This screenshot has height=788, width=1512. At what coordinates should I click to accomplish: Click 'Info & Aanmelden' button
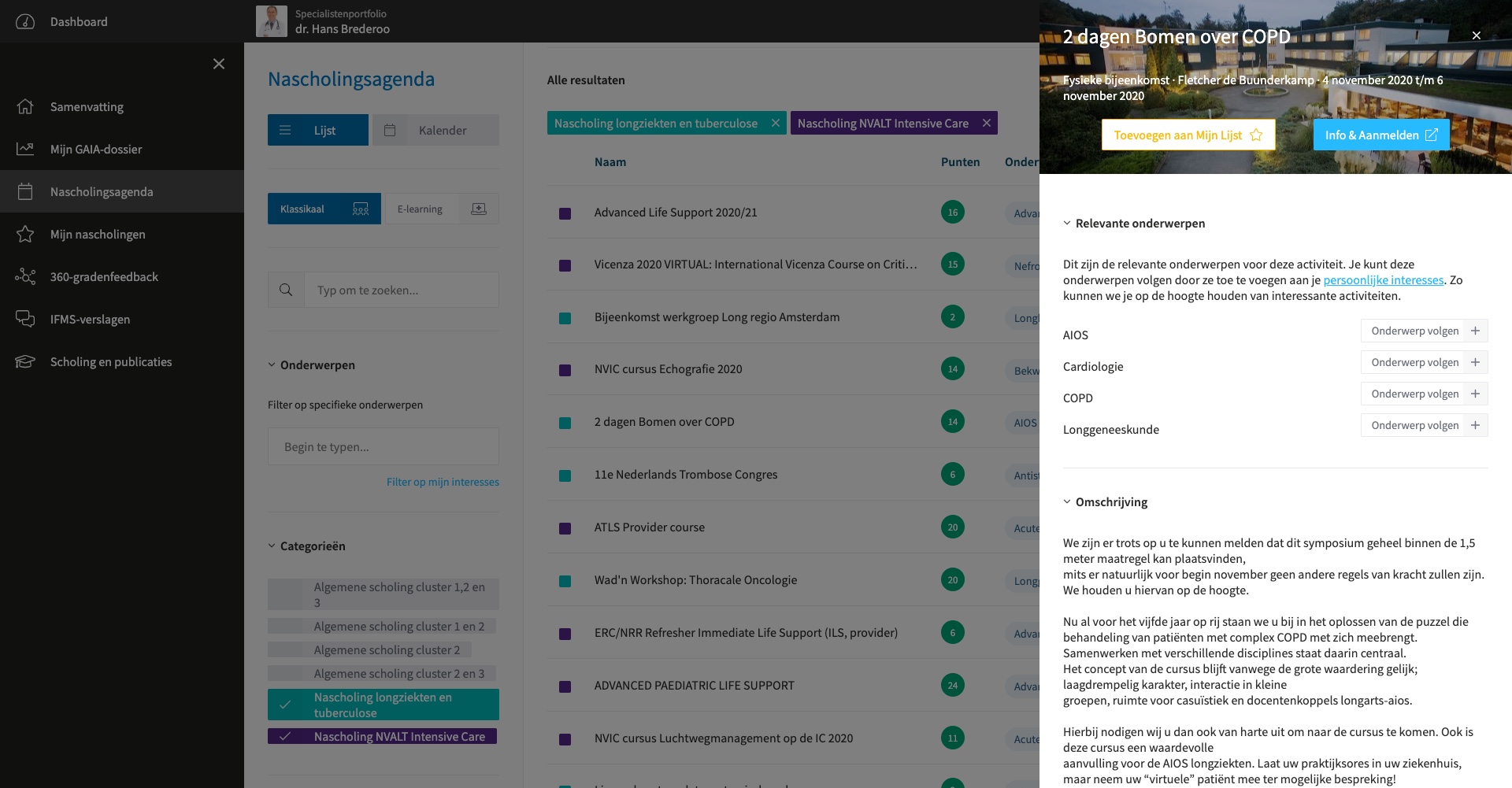pyautogui.click(x=1381, y=135)
